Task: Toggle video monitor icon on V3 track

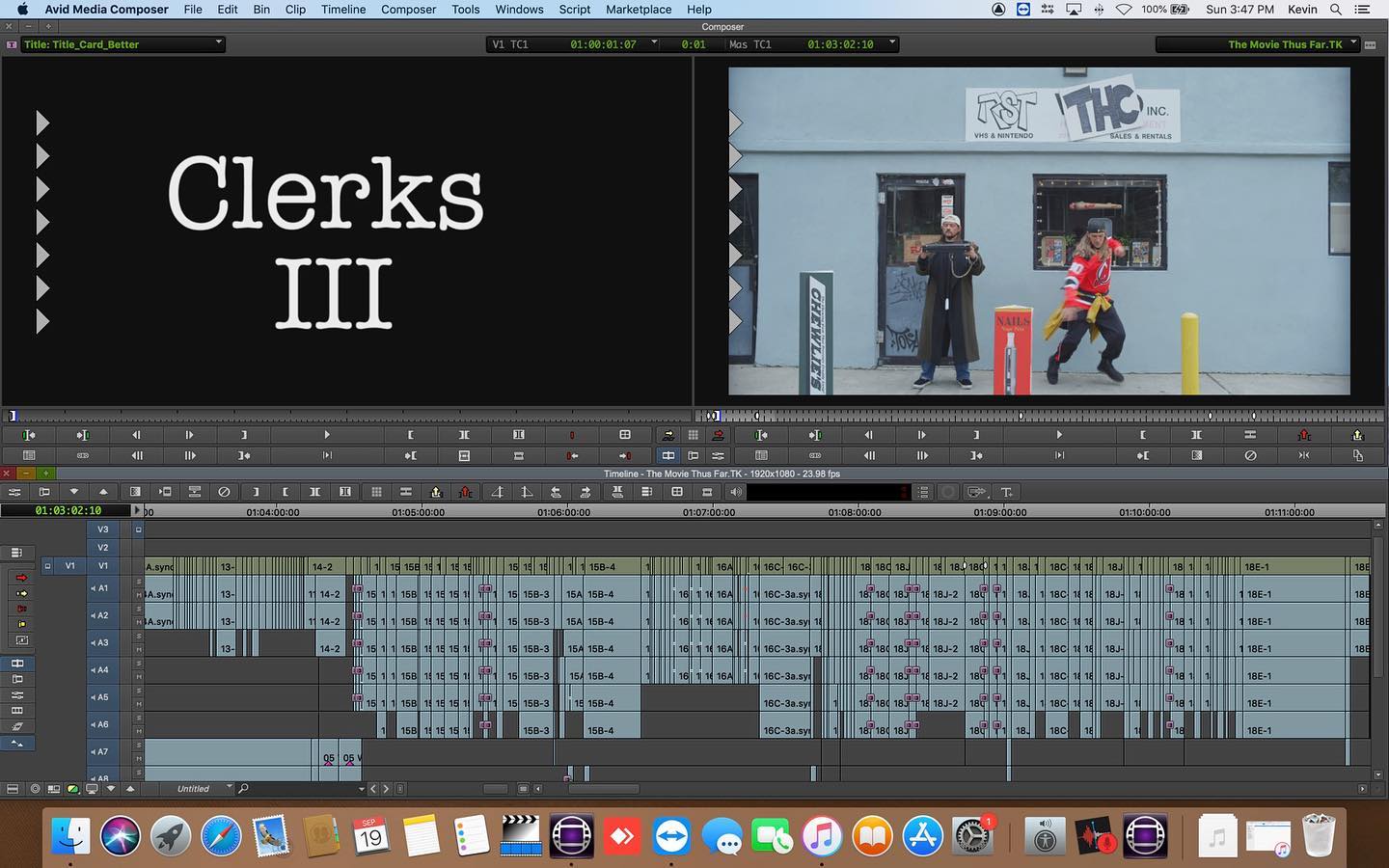Action: click(x=139, y=529)
